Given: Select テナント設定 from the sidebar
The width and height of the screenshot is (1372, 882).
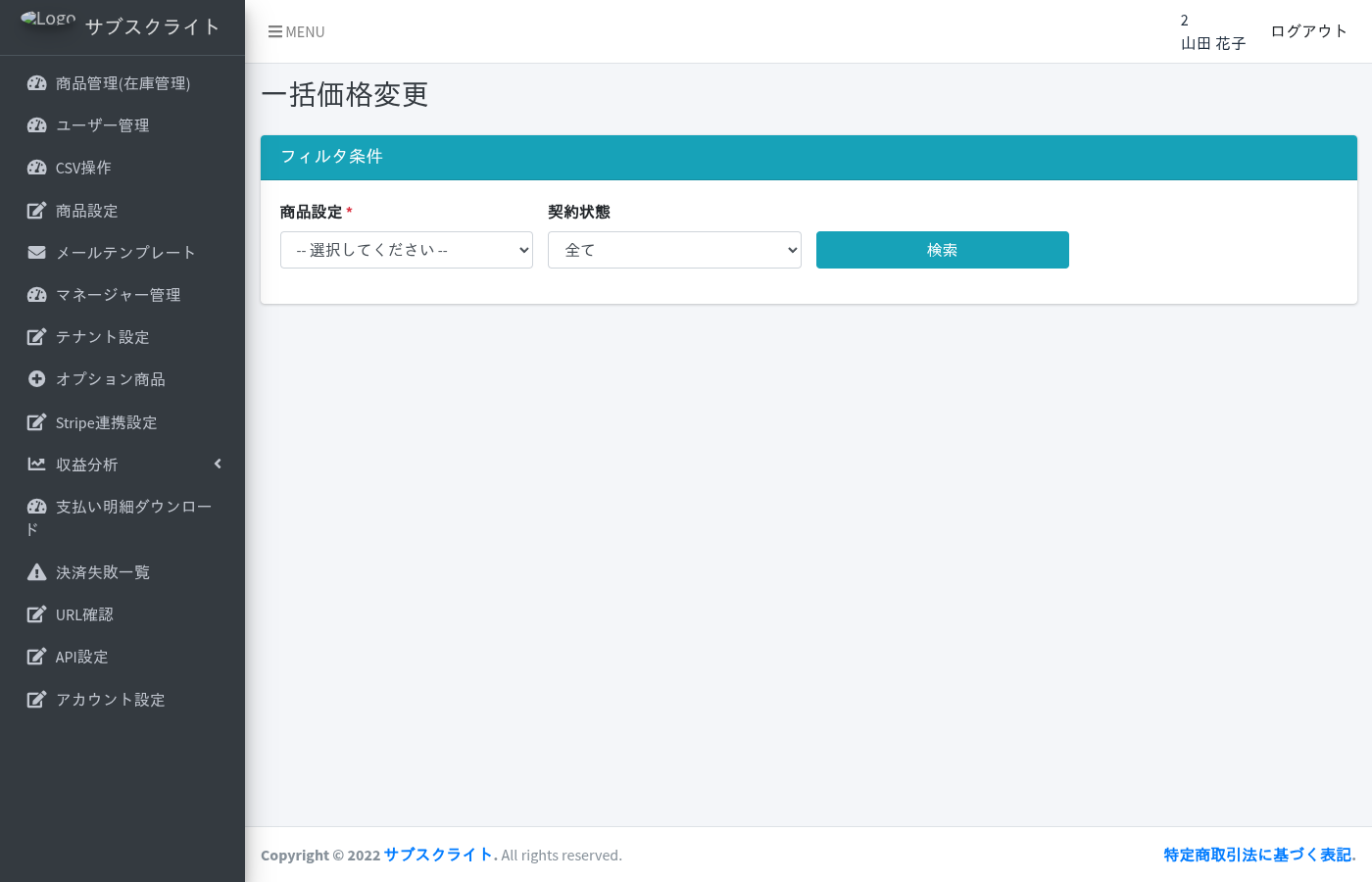Looking at the screenshot, I should coord(102,336).
